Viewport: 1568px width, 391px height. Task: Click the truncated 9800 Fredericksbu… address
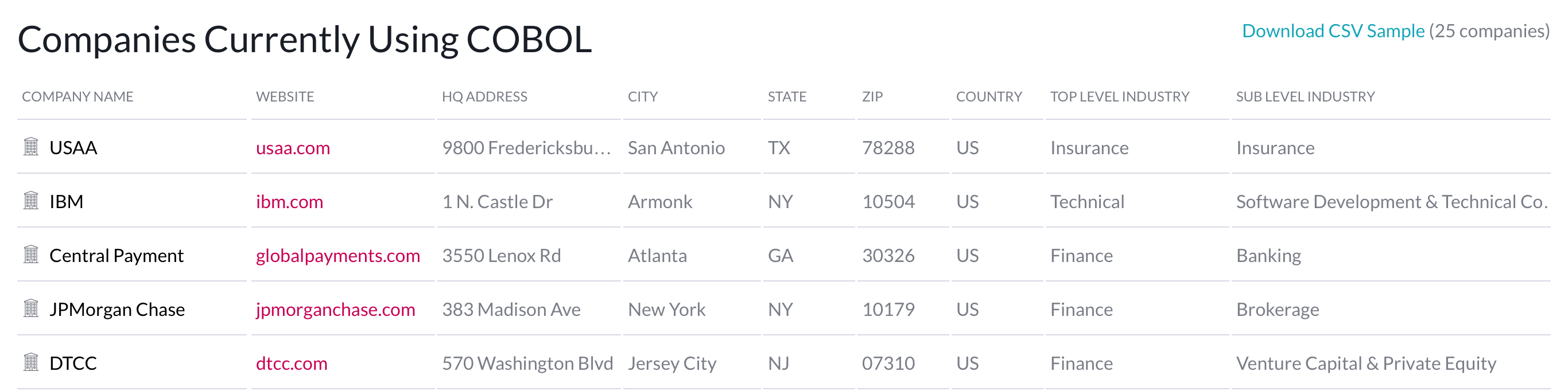526,148
